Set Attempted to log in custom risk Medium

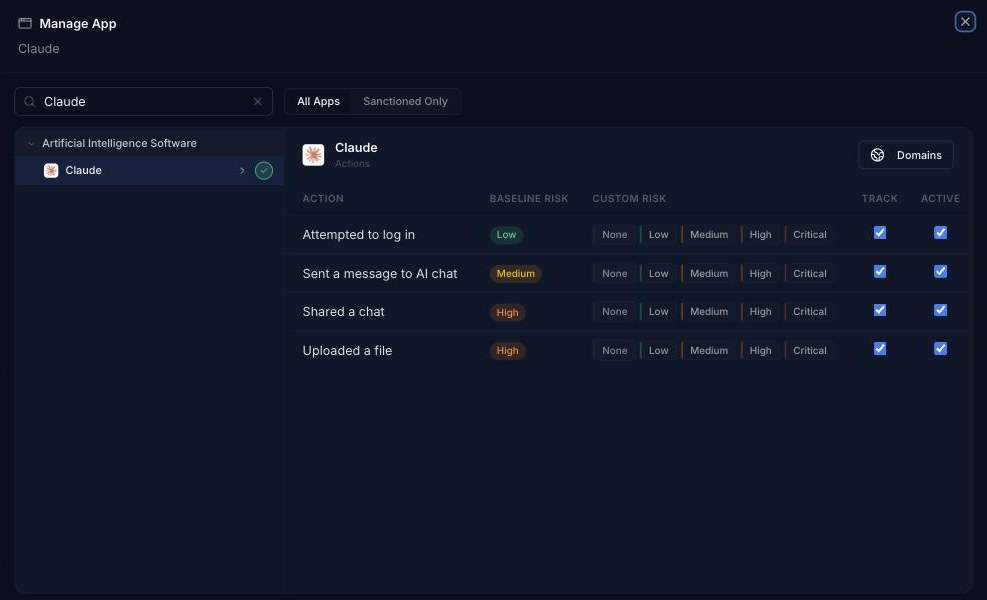[x=709, y=234]
